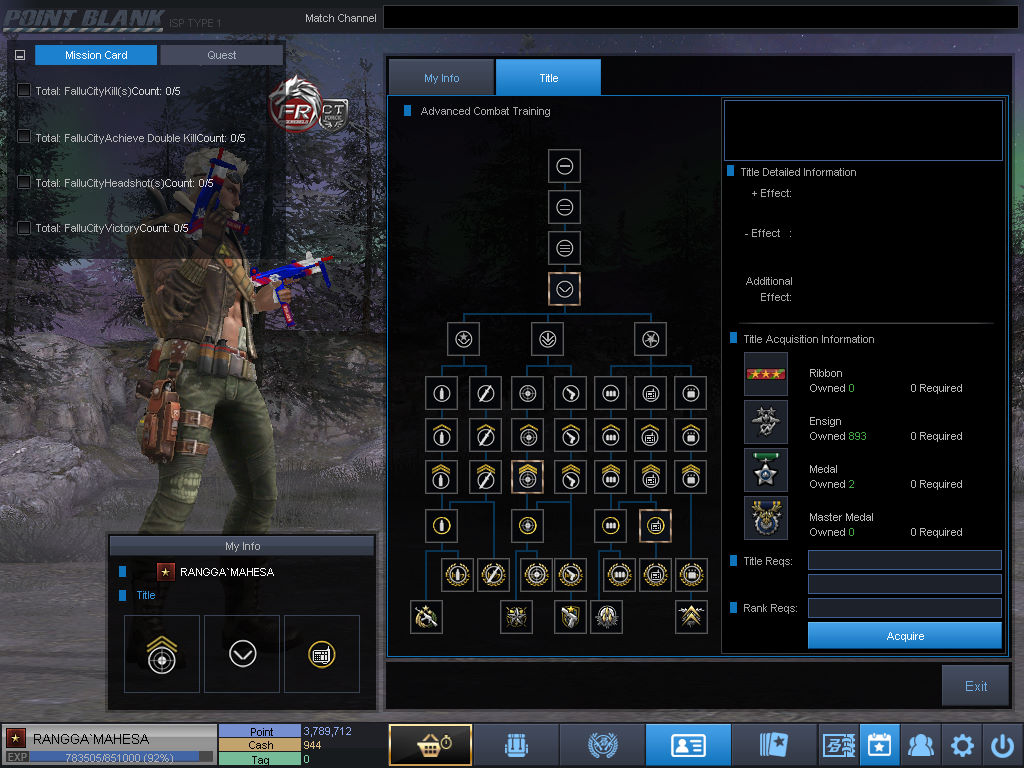Click the EXP progress bar

(x=120, y=757)
